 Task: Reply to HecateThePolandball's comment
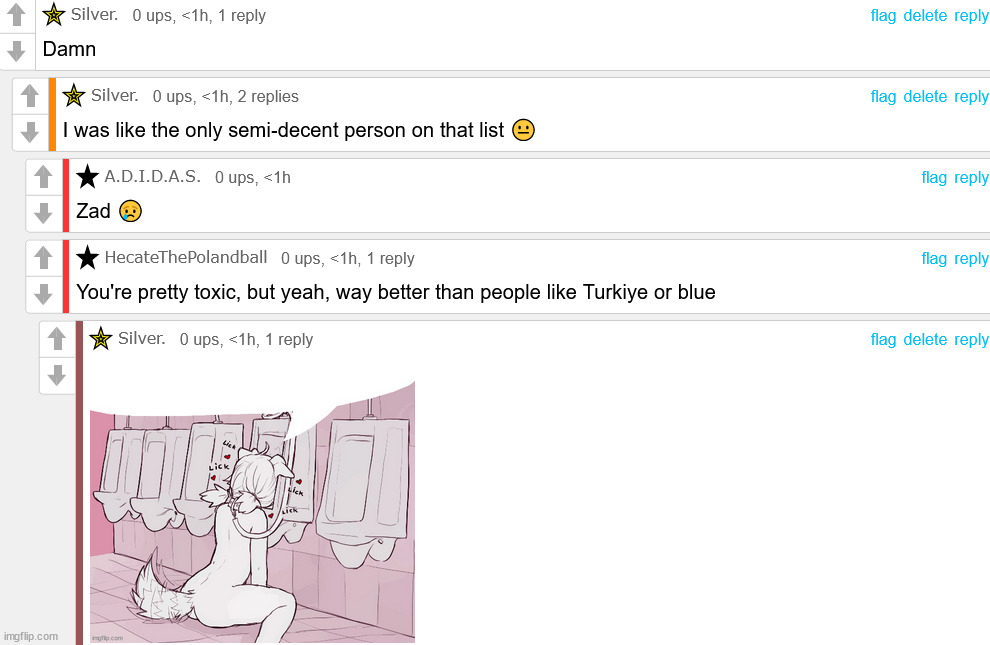(x=971, y=259)
